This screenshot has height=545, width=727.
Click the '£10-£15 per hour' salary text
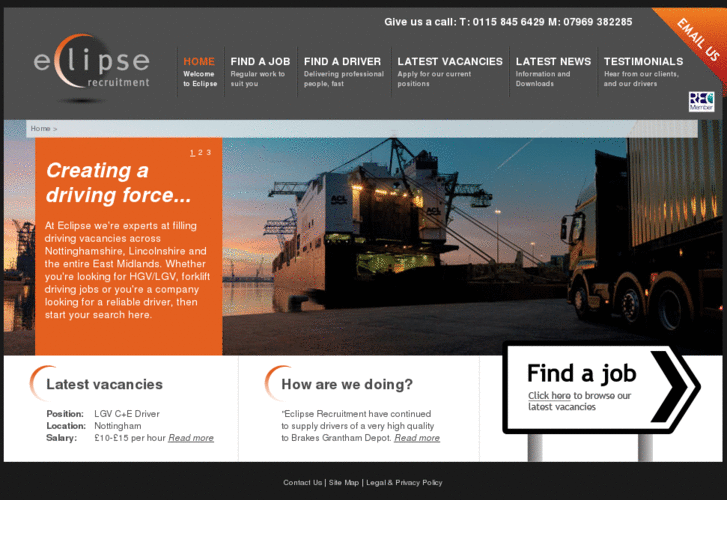[130, 438]
